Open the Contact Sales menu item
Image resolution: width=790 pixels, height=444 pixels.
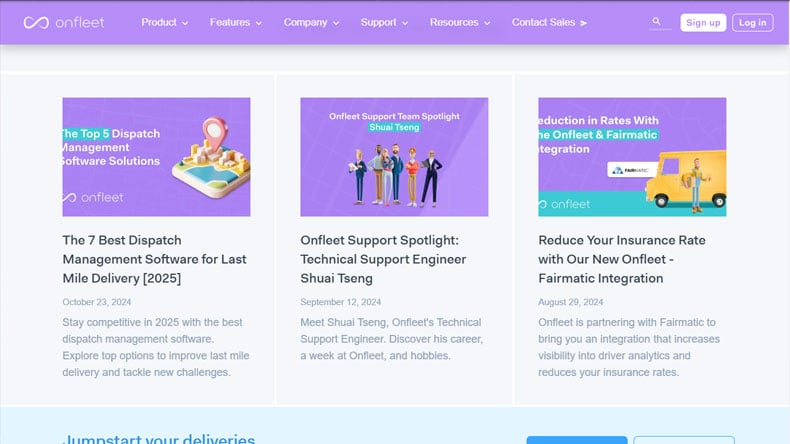(549, 23)
